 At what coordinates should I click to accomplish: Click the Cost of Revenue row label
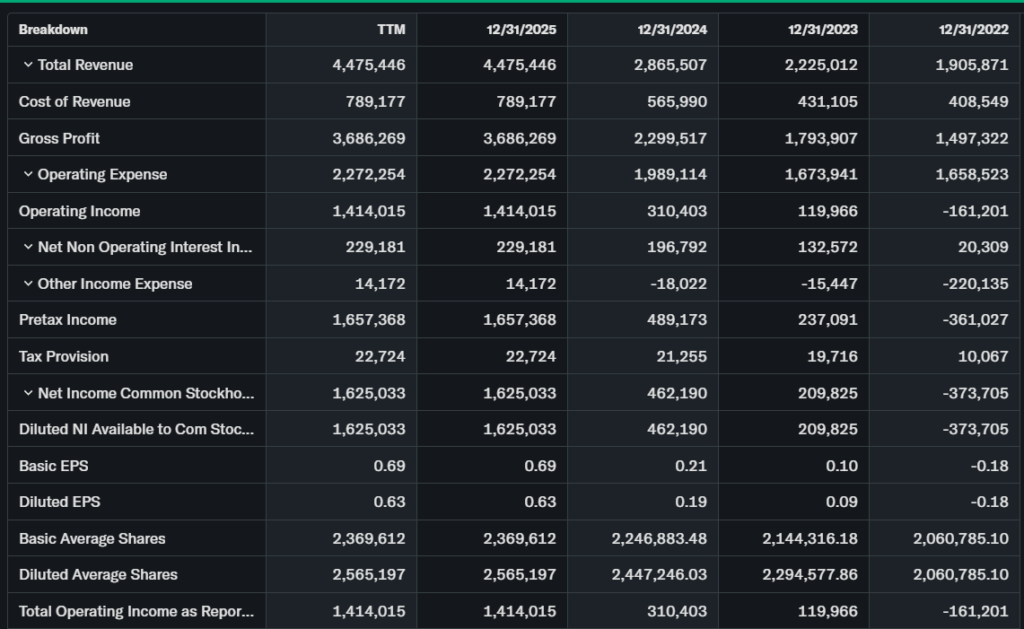75,102
